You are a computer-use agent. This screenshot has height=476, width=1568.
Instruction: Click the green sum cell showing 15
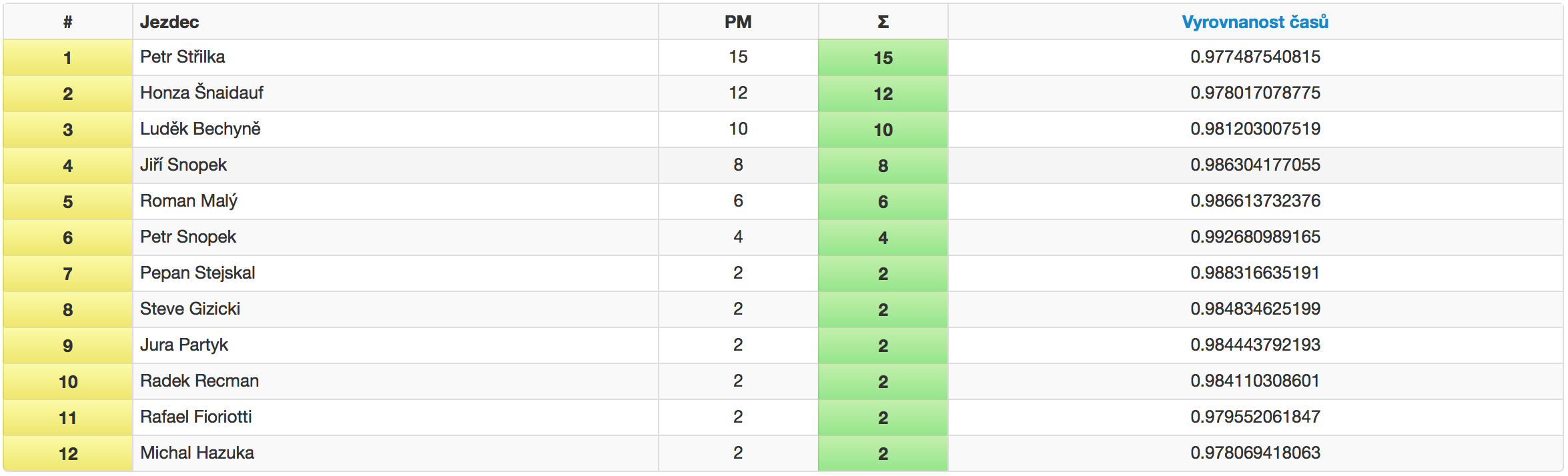coord(883,57)
